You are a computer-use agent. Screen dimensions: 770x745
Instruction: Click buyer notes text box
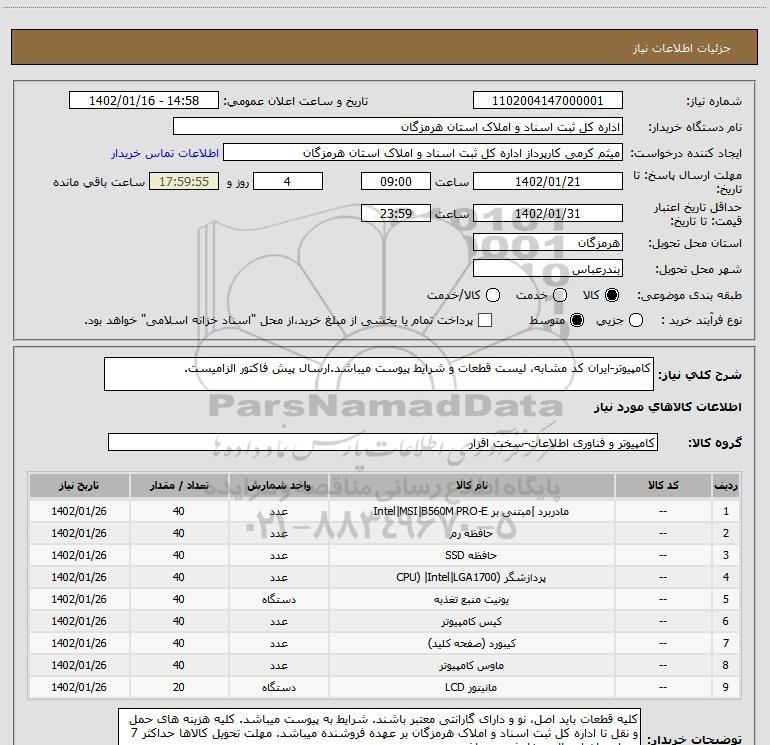click(379, 727)
